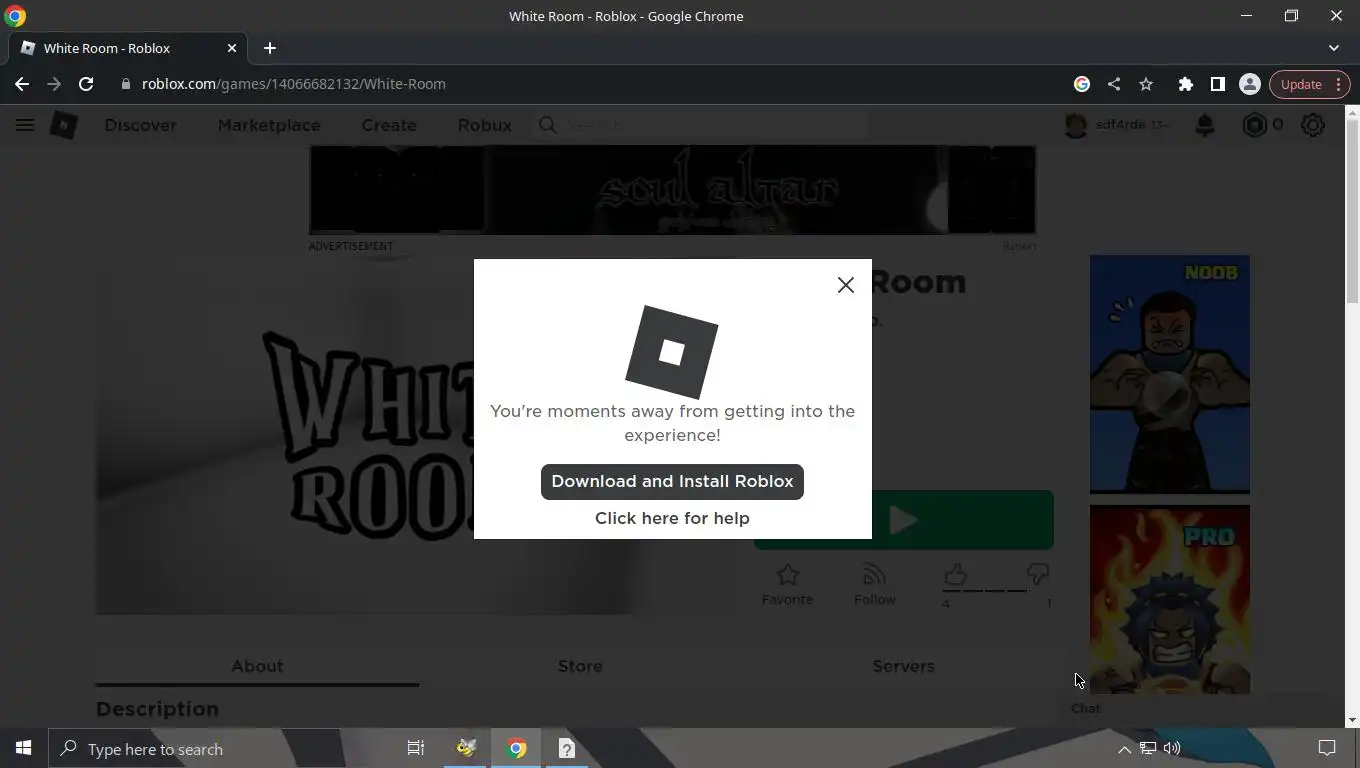Switch to the Servers tab
Screen dimensions: 1360x768
click(x=903, y=666)
